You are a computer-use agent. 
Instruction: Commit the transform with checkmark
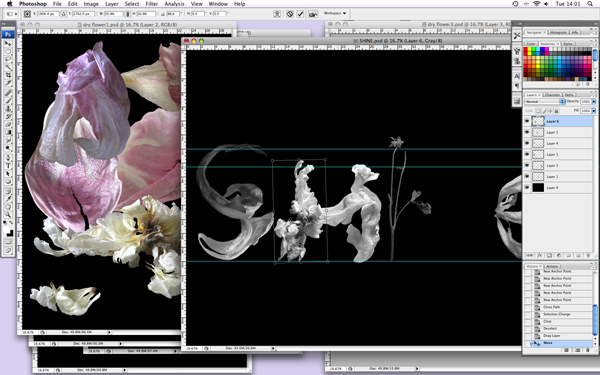pos(300,14)
